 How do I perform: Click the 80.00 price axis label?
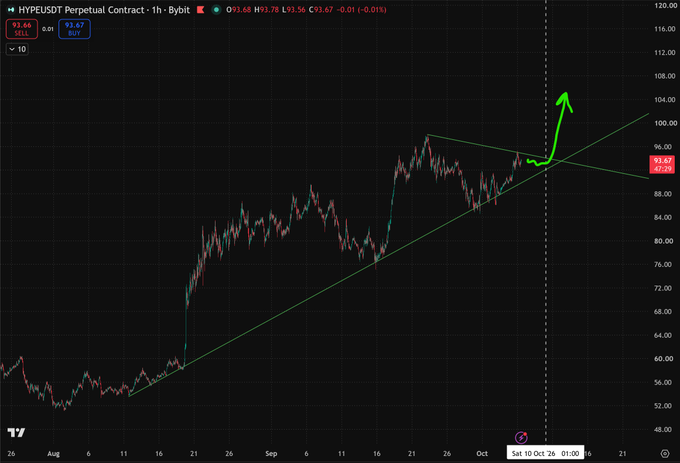click(x=664, y=241)
